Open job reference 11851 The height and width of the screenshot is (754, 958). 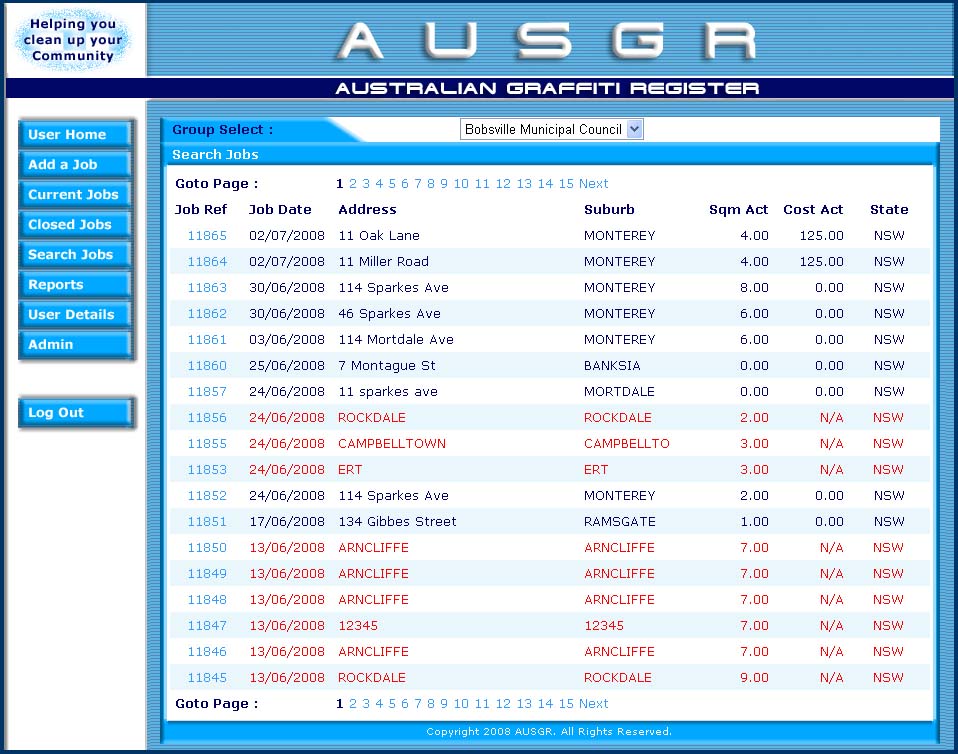click(x=207, y=522)
